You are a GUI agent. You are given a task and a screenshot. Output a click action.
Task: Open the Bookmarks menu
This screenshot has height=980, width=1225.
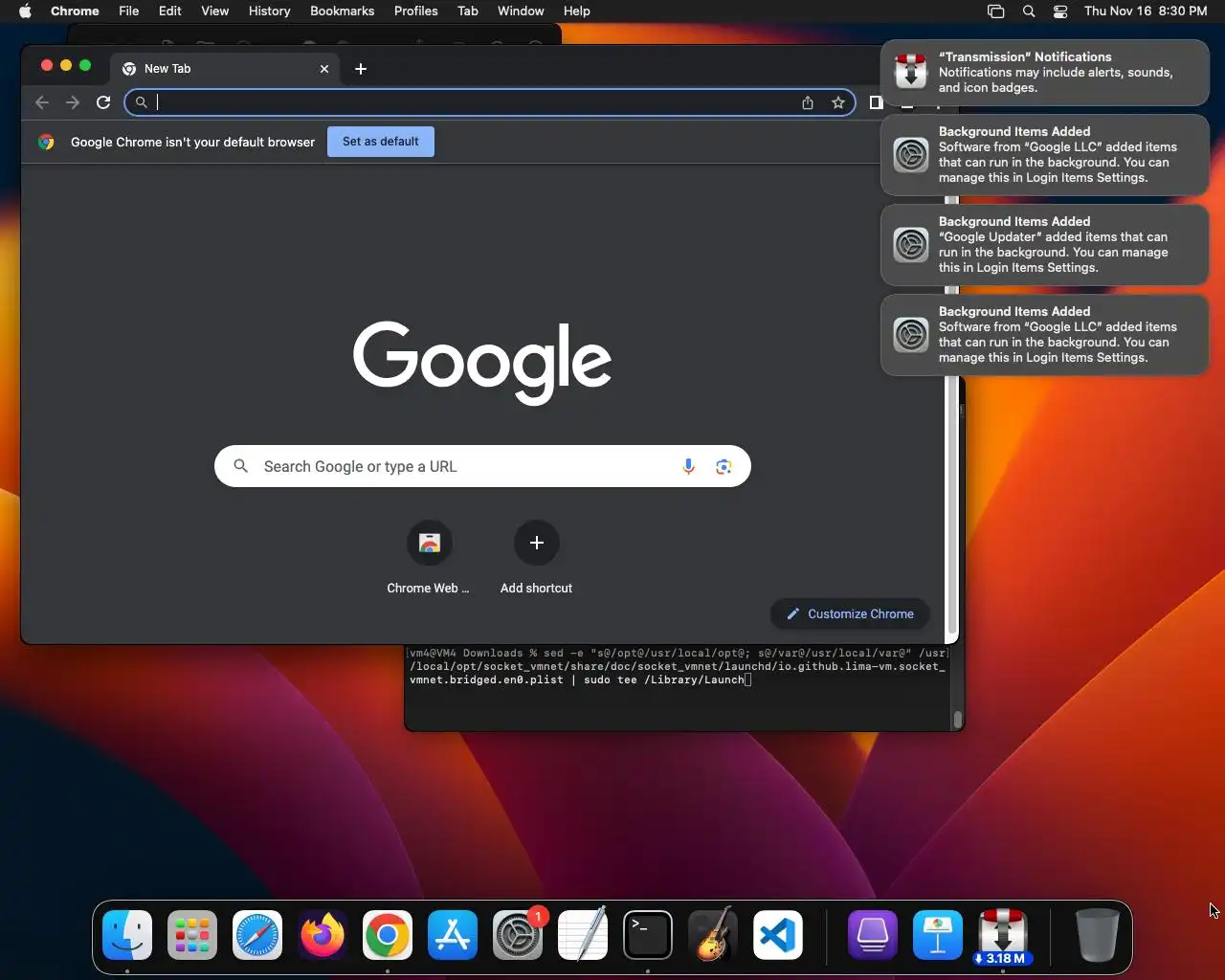tap(342, 11)
